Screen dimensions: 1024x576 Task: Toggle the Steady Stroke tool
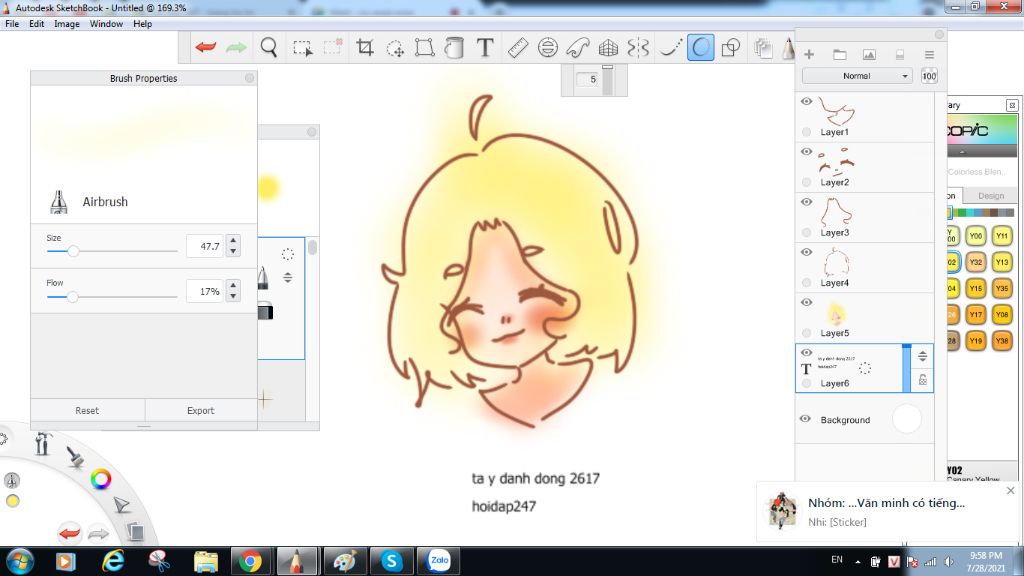[x=669, y=47]
